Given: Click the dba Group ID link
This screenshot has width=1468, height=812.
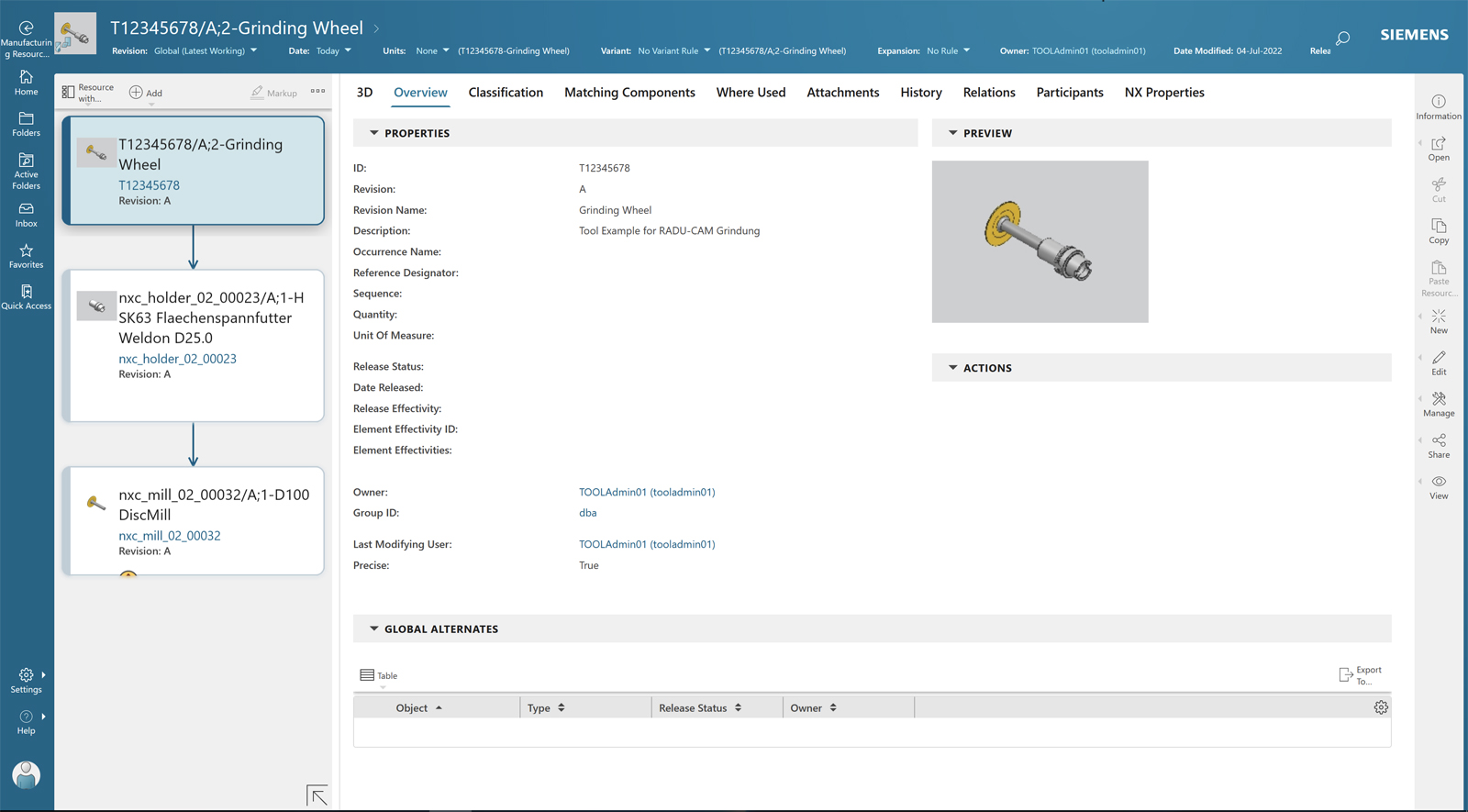Looking at the screenshot, I should coord(587,513).
